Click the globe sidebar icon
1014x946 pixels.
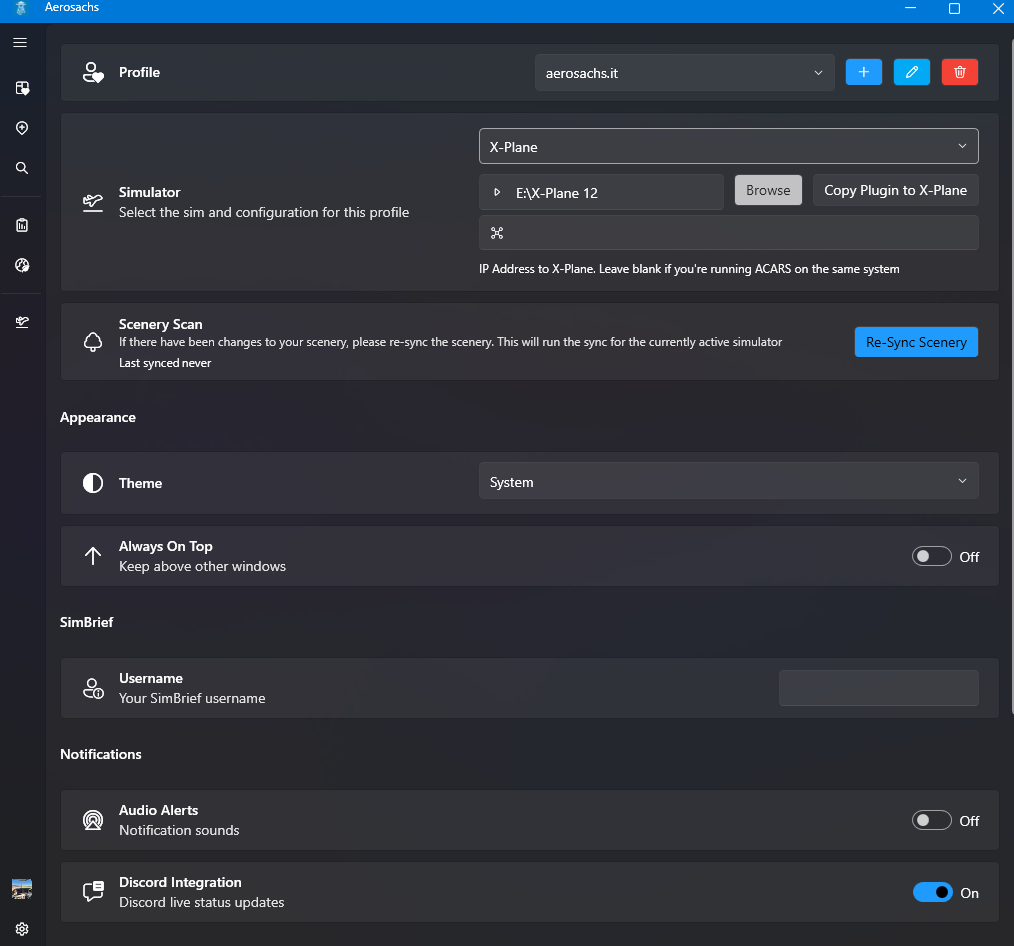point(22,265)
